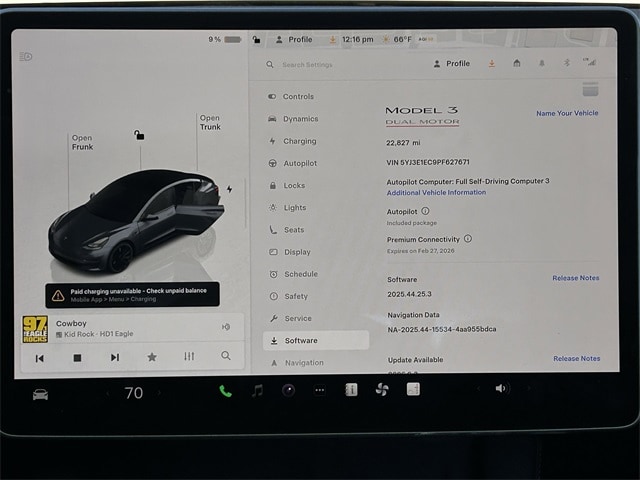Open the Autopilot settings menu item

point(299,163)
